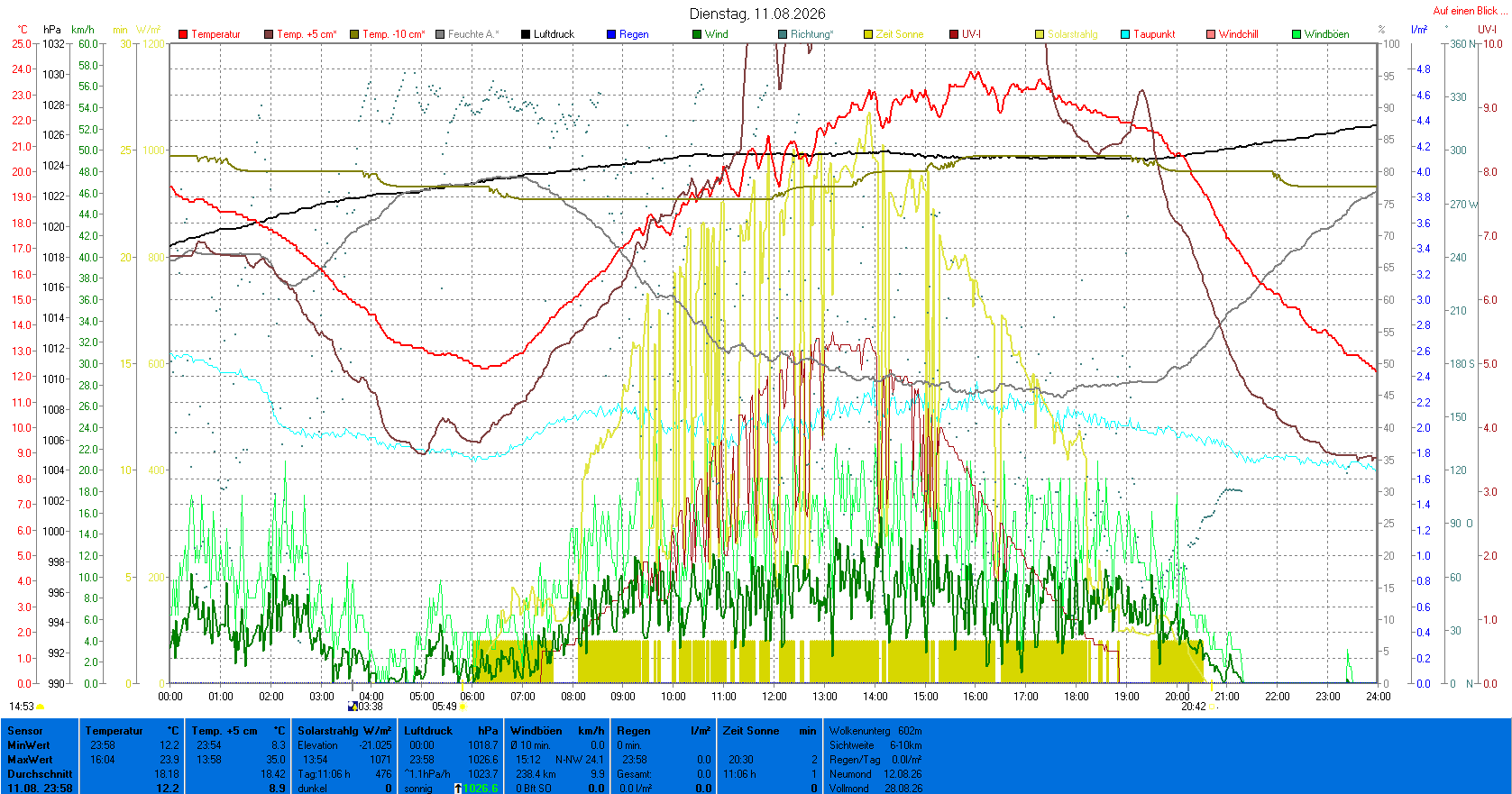Click the 'Sichtweite 6-10km' entry
The width and height of the screenshot is (1512, 794).
(875, 745)
